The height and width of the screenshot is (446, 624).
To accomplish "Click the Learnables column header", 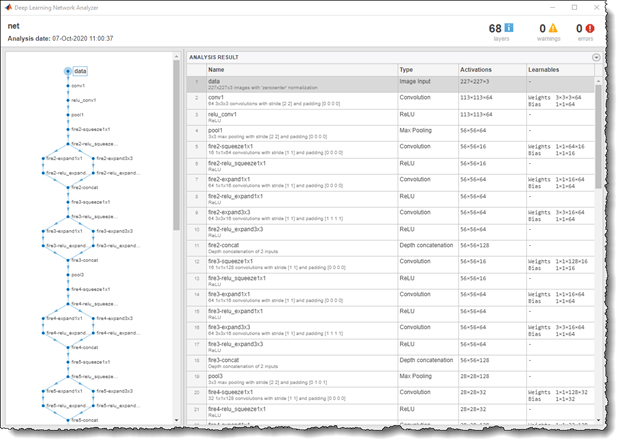I will coord(560,70).
